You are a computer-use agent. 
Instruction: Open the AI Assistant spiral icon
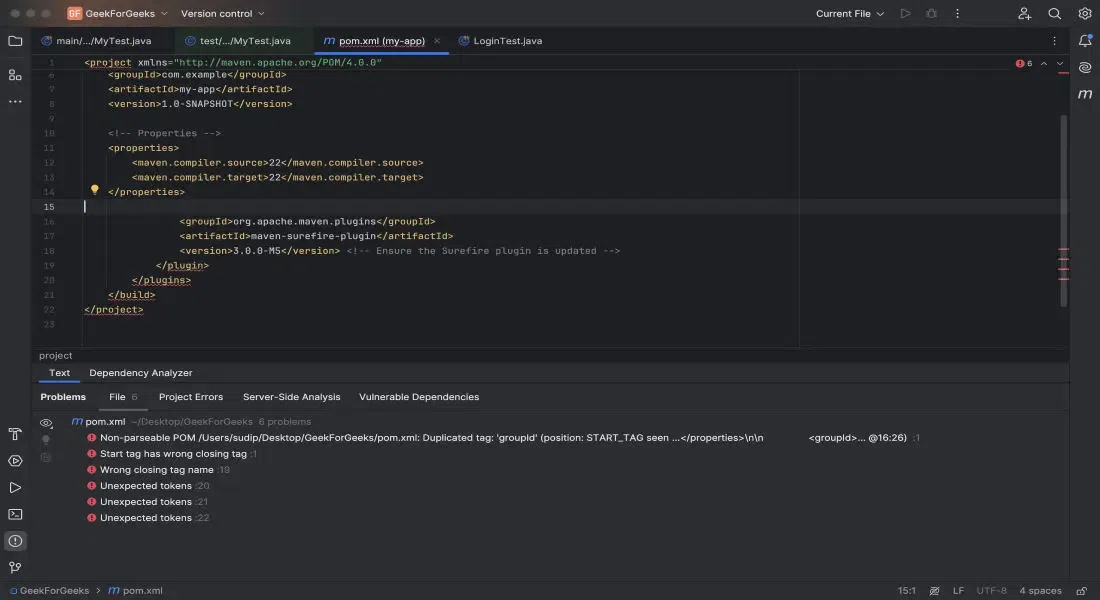1085,67
